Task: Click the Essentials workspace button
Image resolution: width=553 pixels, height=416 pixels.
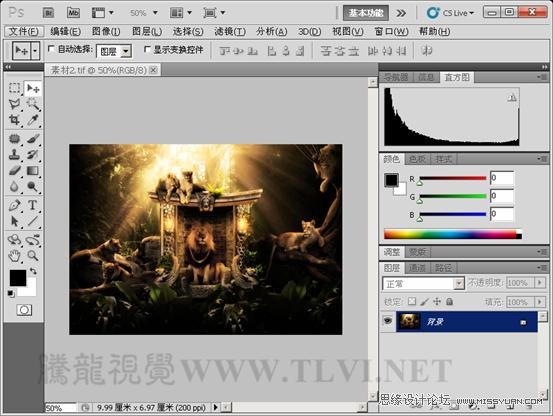Action: pyautogui.click(x=366, y=13)
